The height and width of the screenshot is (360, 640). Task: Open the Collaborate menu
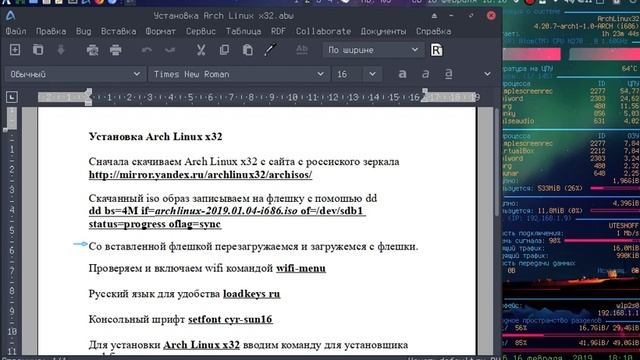(323, 31)
